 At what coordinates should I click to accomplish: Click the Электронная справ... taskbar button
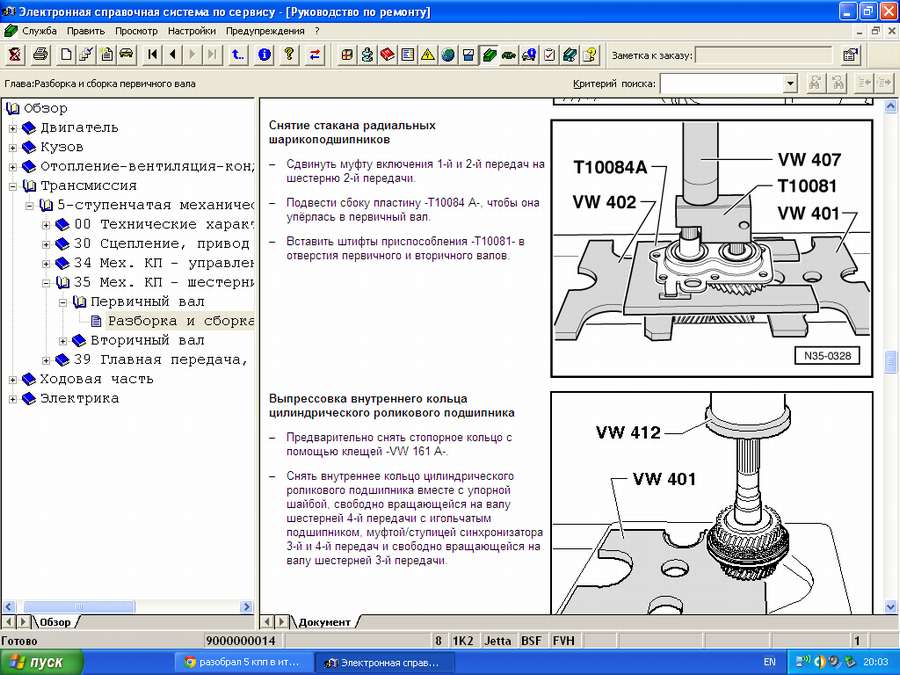[x=385, y=662]
